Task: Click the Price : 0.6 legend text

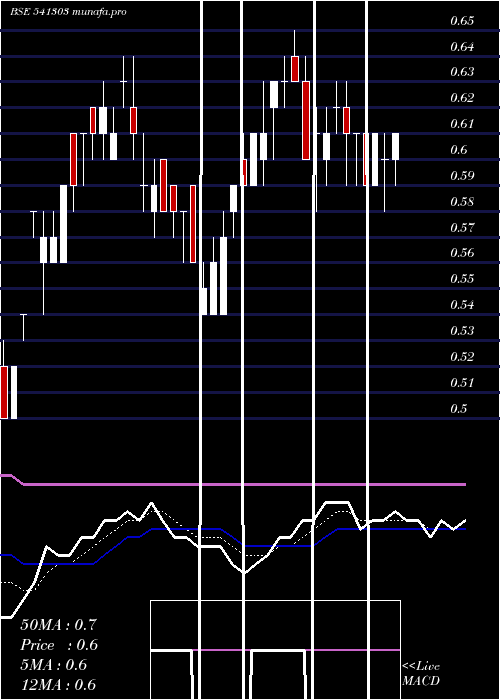Action: point(58,645)
